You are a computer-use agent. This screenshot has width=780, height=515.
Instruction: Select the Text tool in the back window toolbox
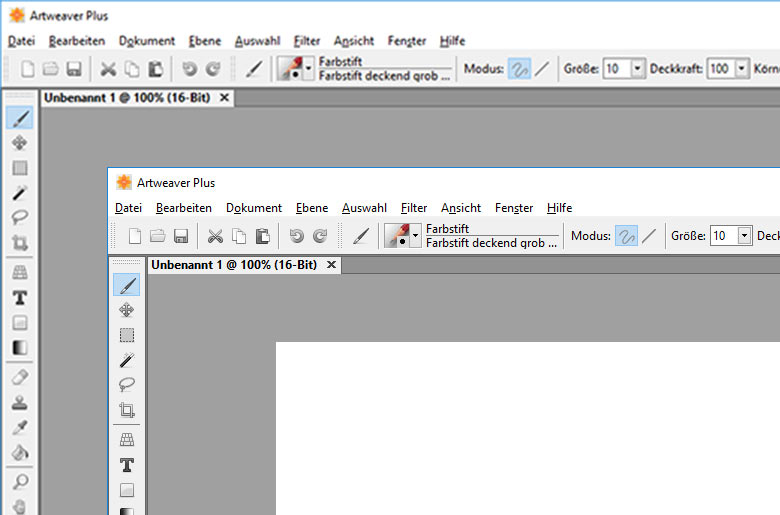20,298
